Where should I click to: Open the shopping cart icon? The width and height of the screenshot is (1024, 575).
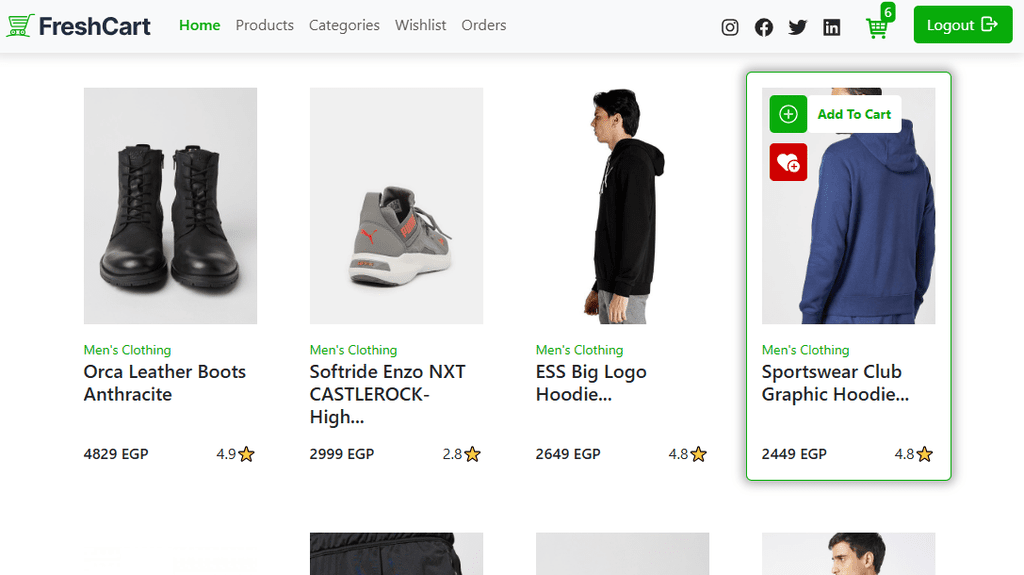tap(877, 28)
